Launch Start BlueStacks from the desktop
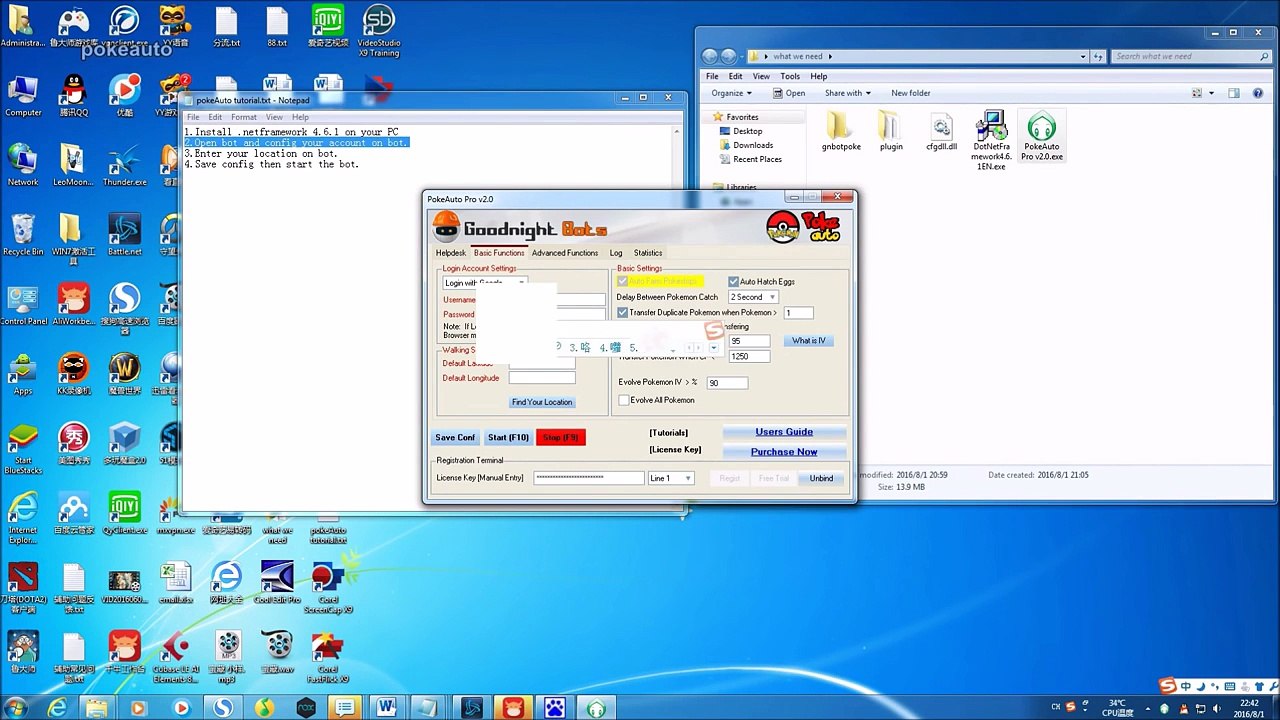This screenshot has height=720, width=1280. click(x=23, y=448)
